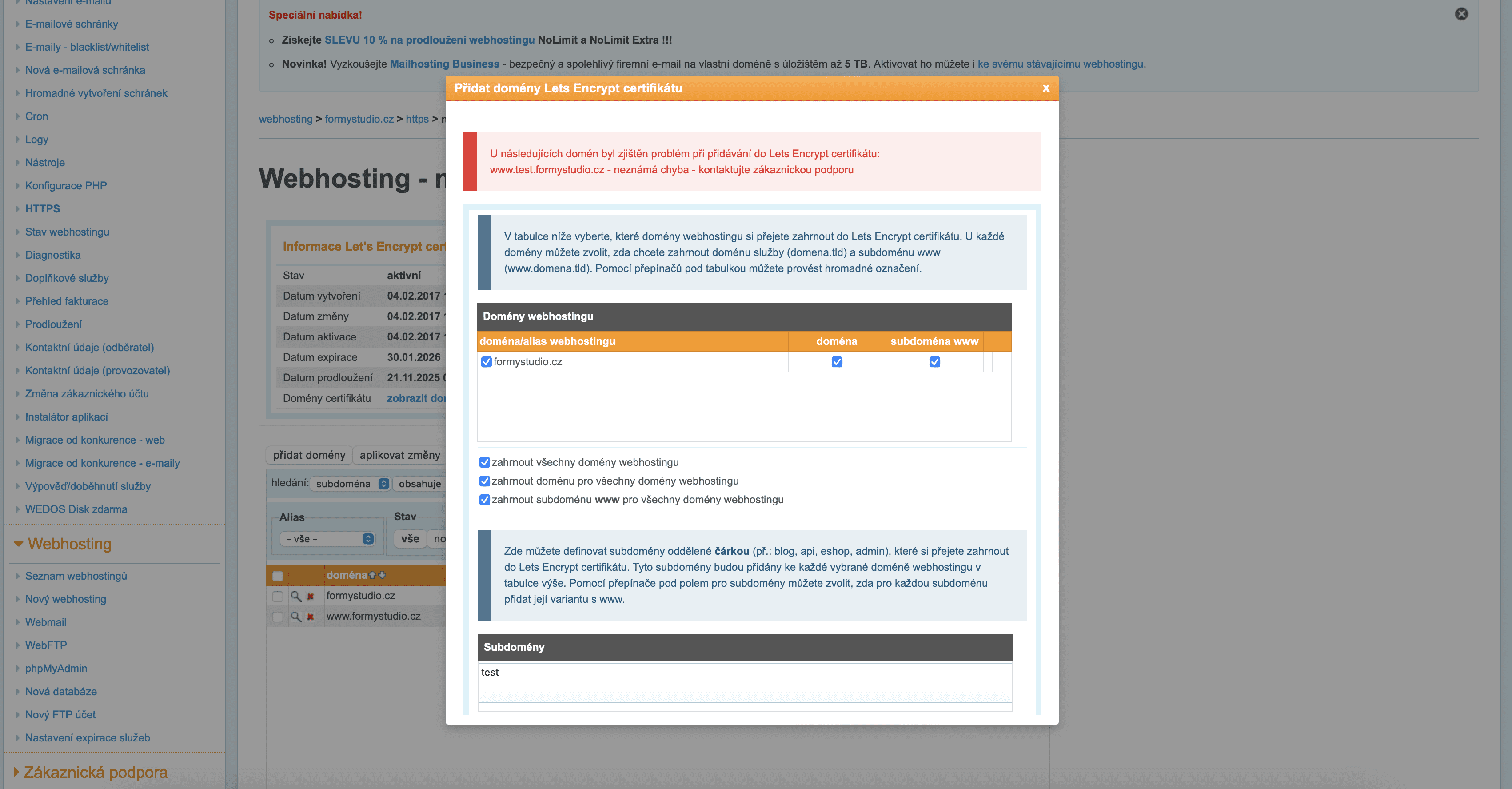Sort doména column ascending arrow
1512x789 pixels.
[x=372, y=575]
